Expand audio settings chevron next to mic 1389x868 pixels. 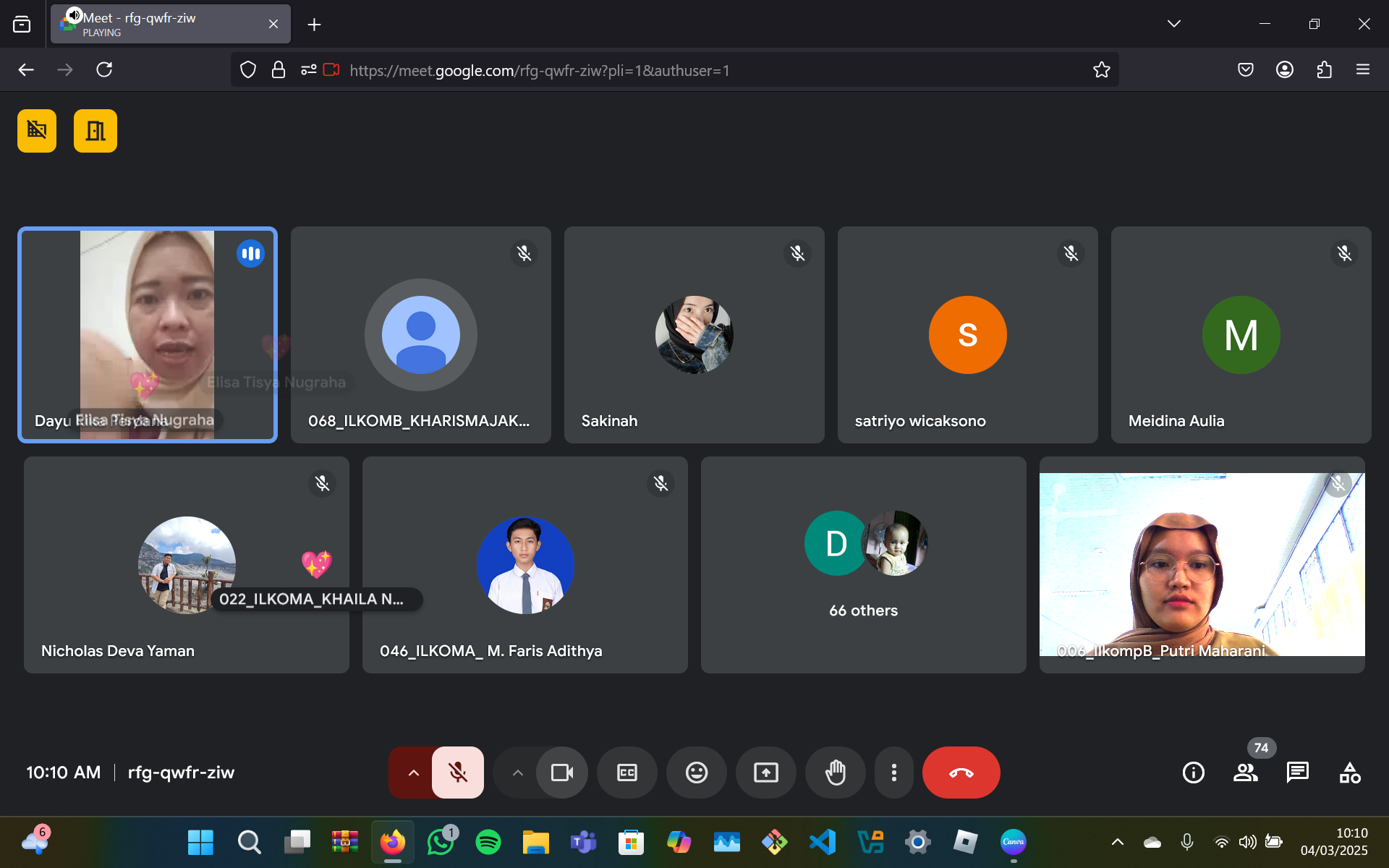413,773
